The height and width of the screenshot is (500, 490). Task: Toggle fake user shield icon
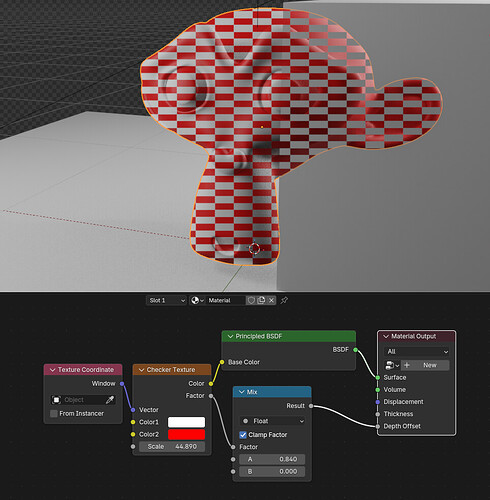251,300
